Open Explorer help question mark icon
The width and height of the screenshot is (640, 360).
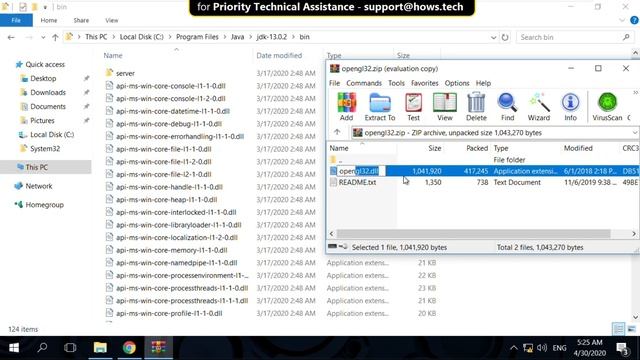coord(635,20)
